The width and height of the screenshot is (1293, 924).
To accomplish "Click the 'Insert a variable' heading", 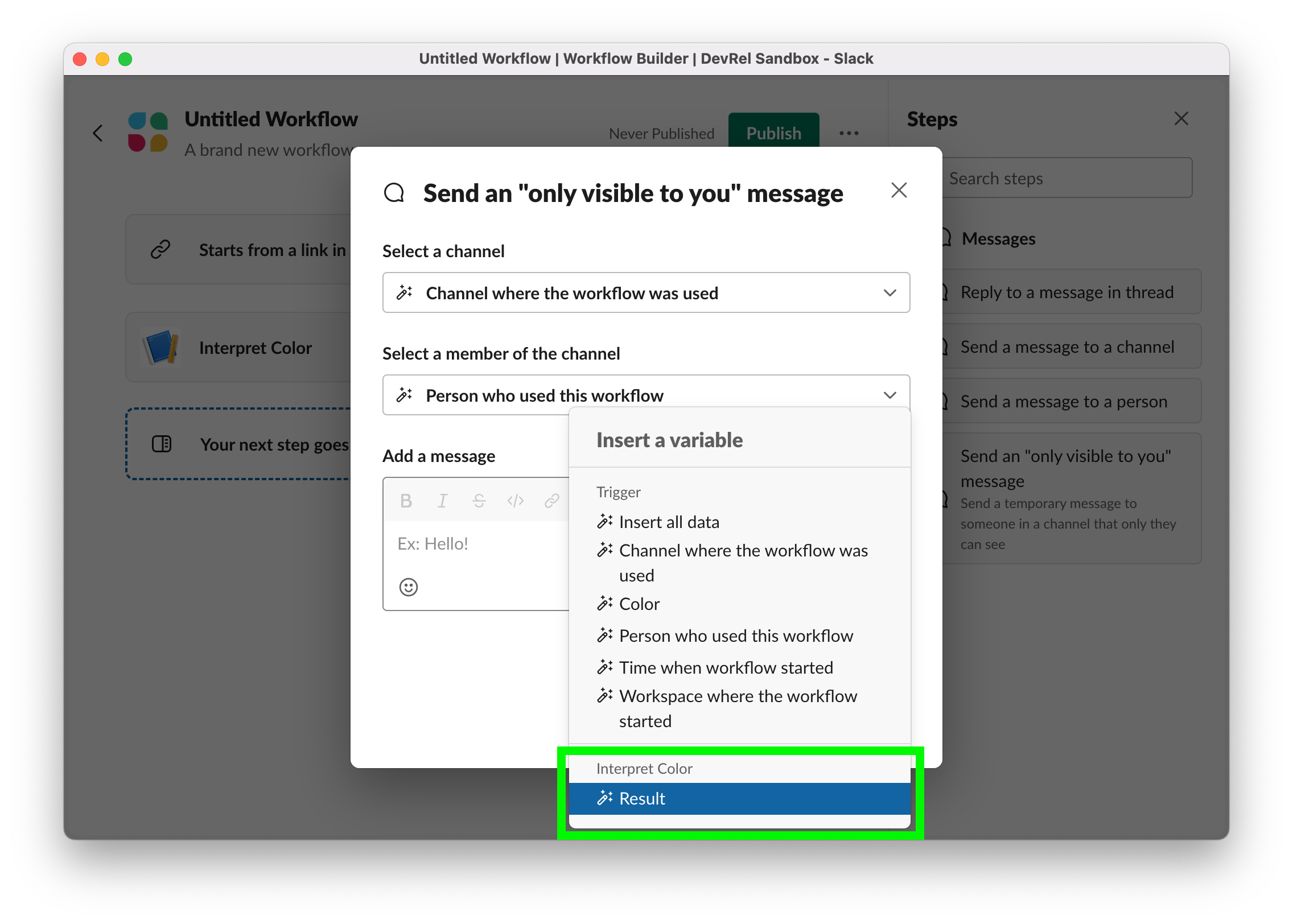I will 669,440.
